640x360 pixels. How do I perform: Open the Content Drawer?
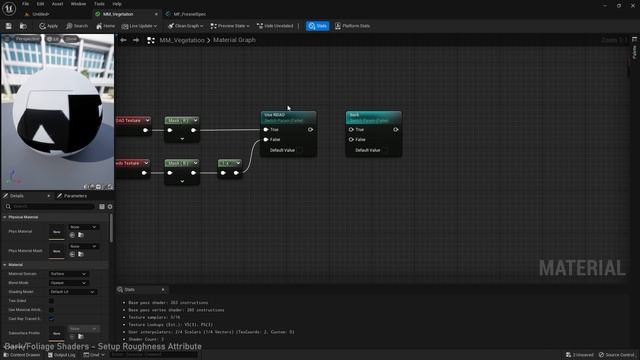21,355
